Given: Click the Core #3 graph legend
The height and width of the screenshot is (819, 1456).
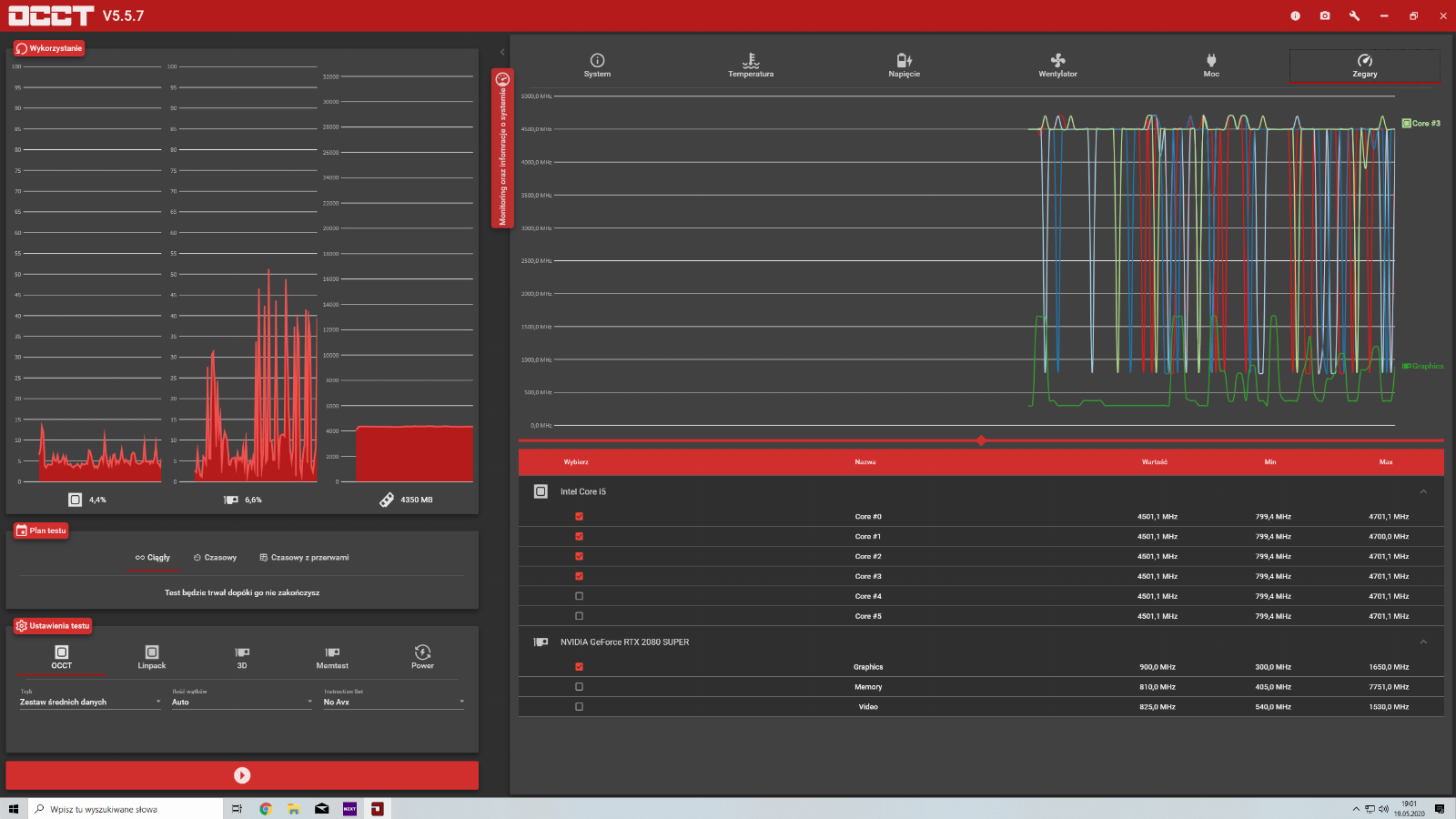Looking at the screenshot, I should coord(1421,123).
